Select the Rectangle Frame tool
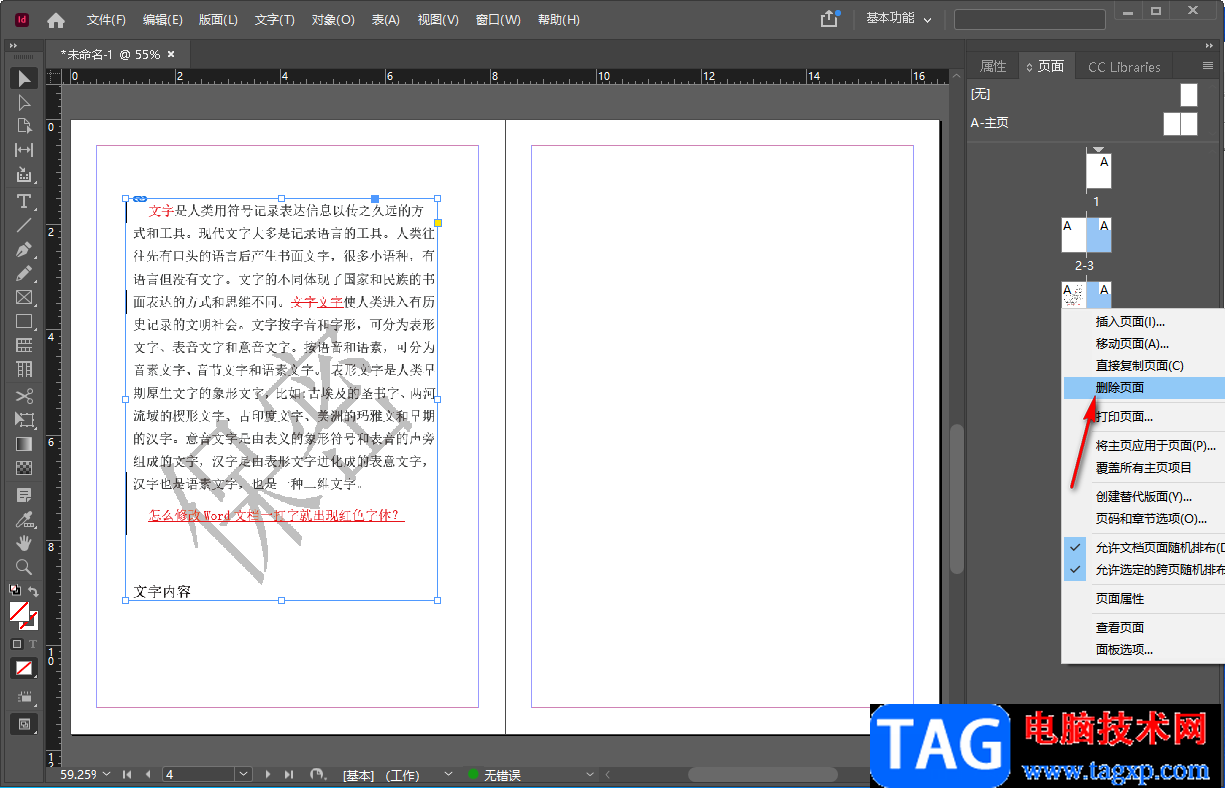 (24, 297)
